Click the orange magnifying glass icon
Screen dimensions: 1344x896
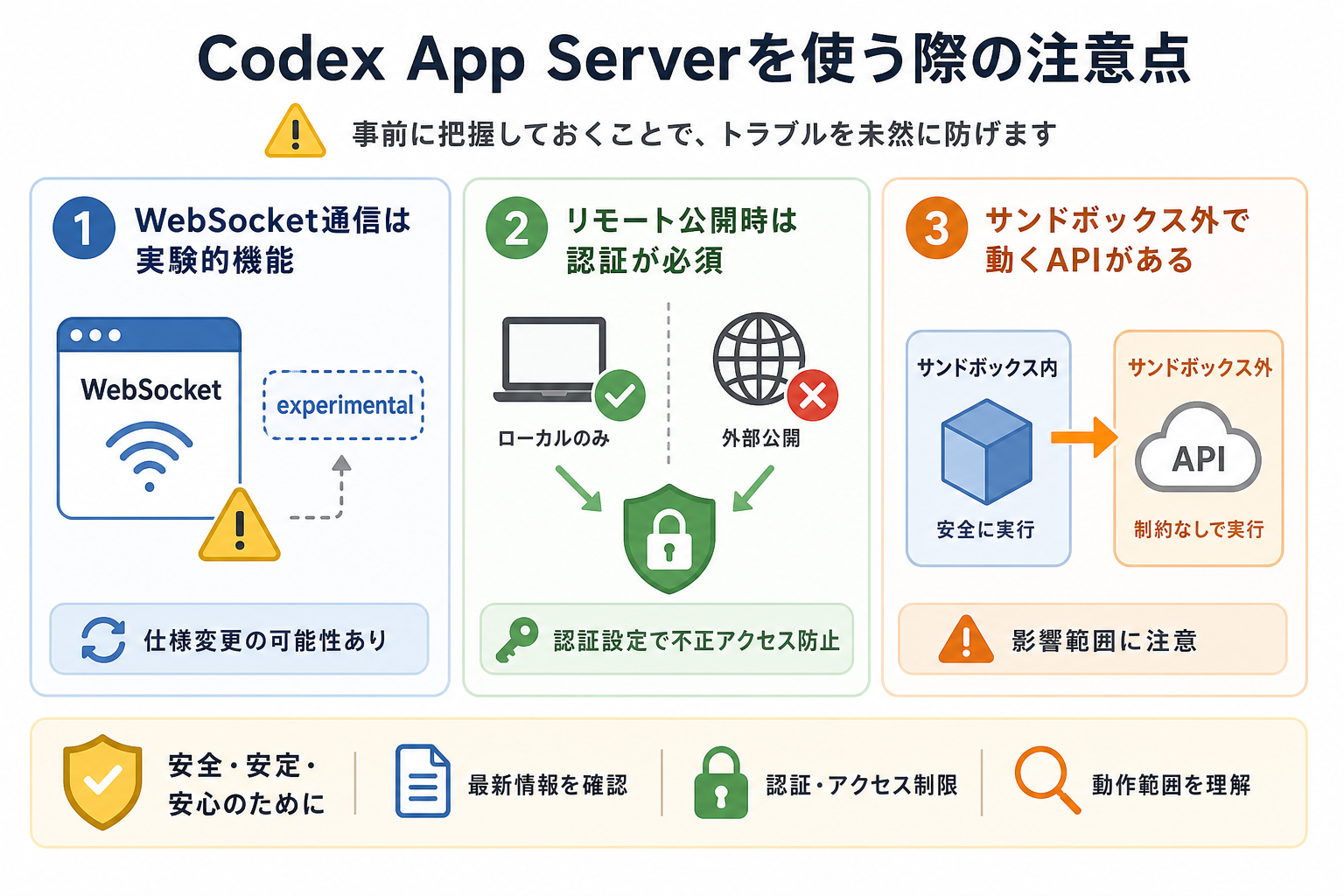[1047, 780]
